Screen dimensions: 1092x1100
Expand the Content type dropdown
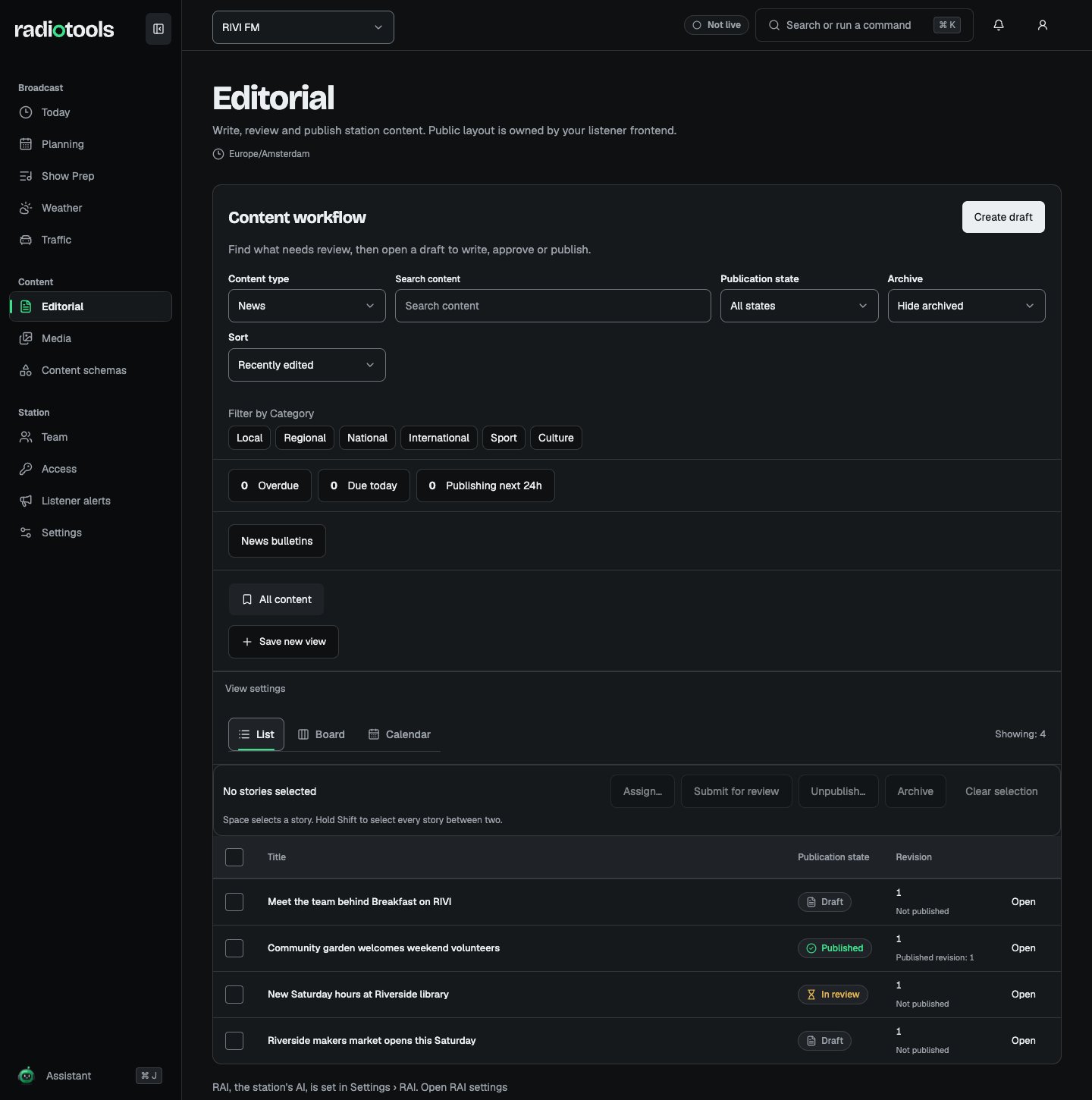pyautogui.click(x=307, y=306)
